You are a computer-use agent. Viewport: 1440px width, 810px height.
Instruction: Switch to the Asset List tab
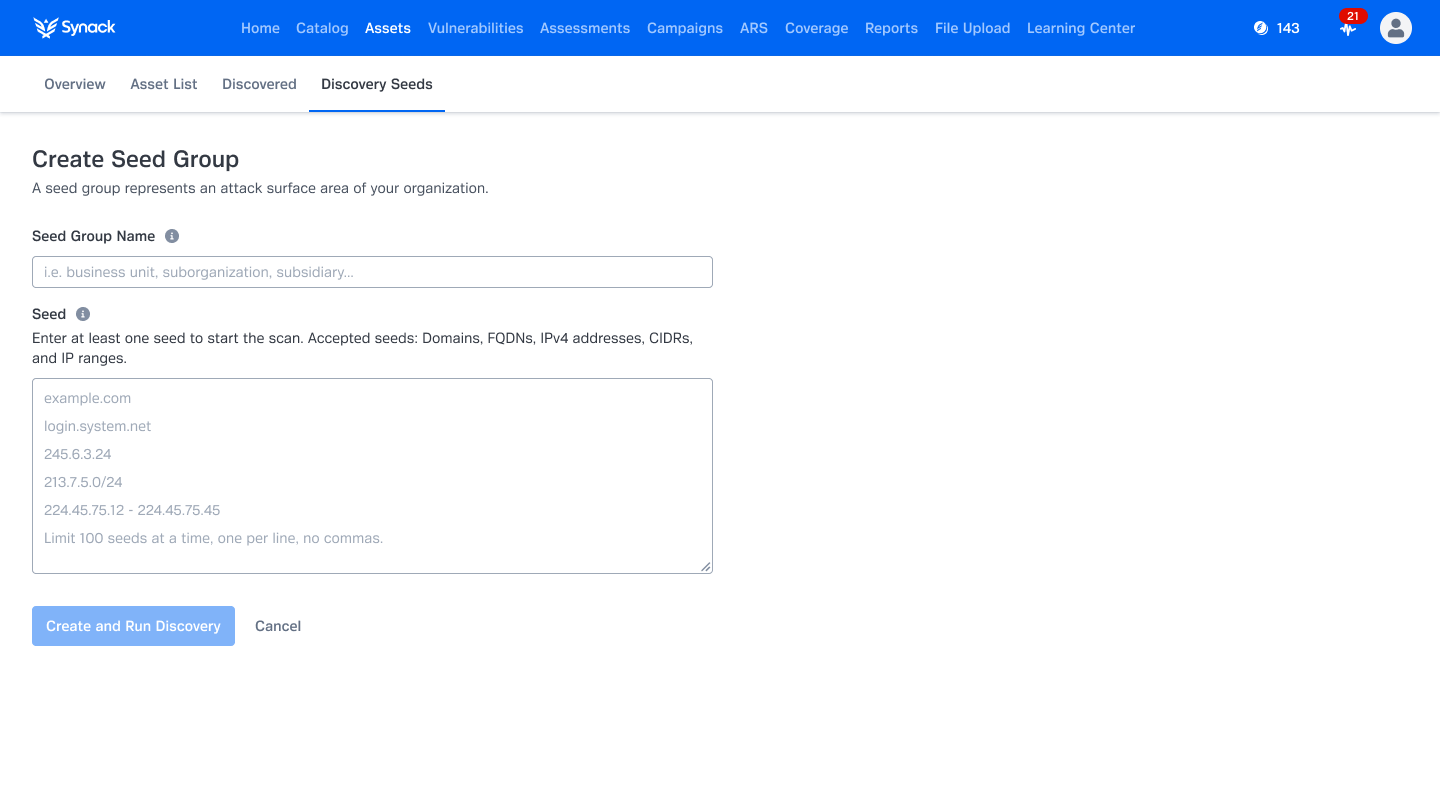pos(164,84)
